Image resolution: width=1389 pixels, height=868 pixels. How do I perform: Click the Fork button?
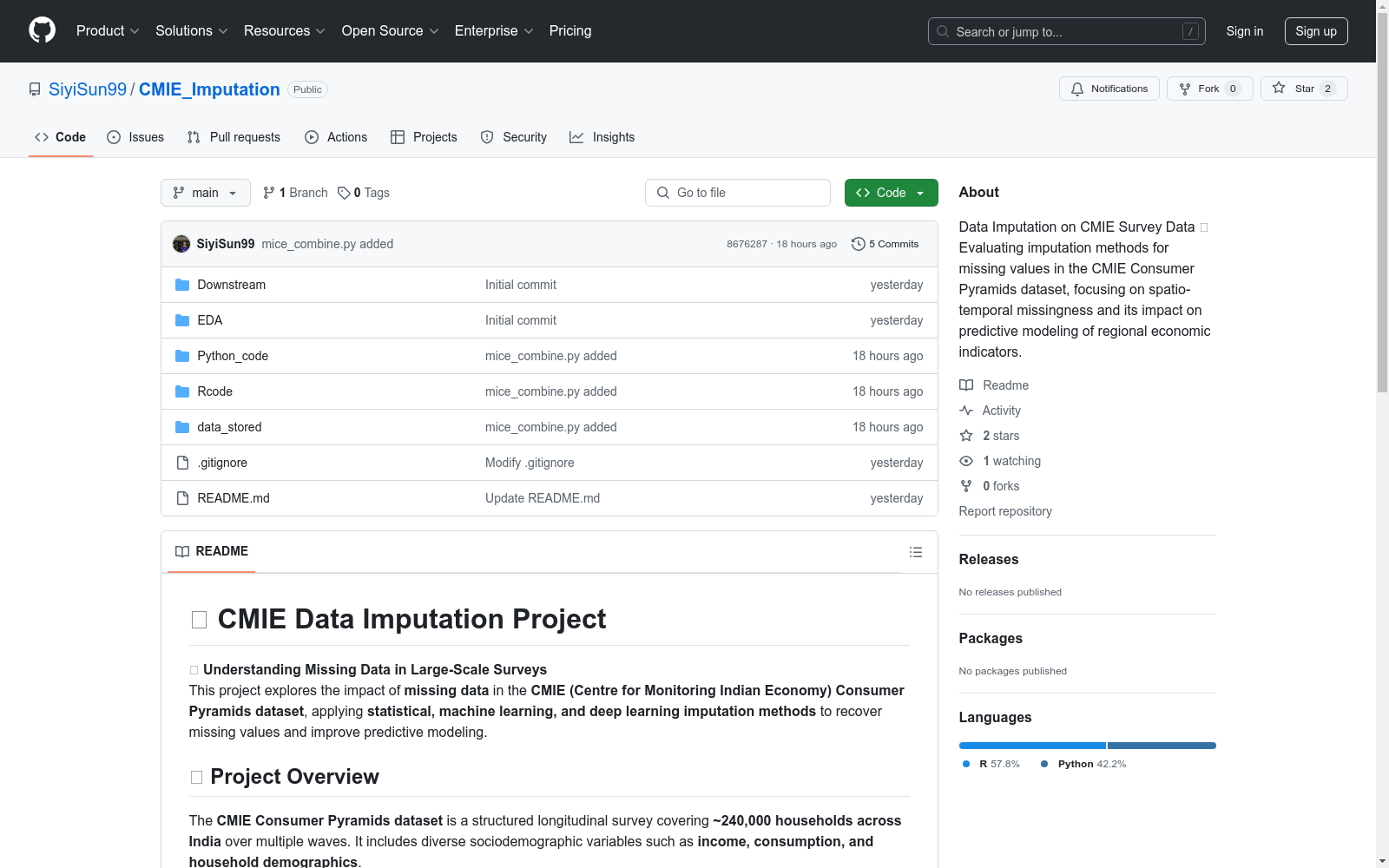(1210, 89)
